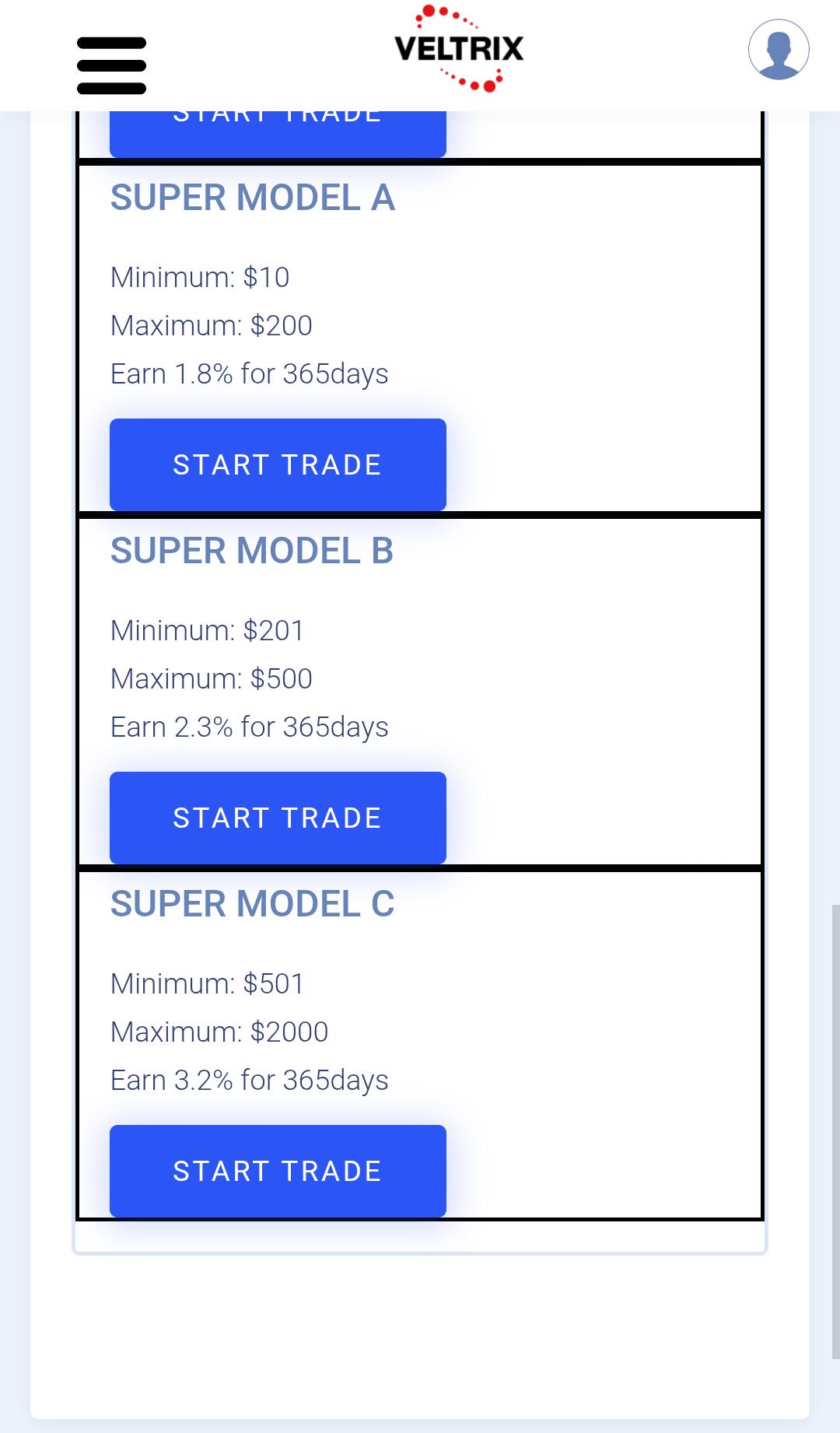Click the Earn 3.2% for 365days line

[x=250, y=1080]
